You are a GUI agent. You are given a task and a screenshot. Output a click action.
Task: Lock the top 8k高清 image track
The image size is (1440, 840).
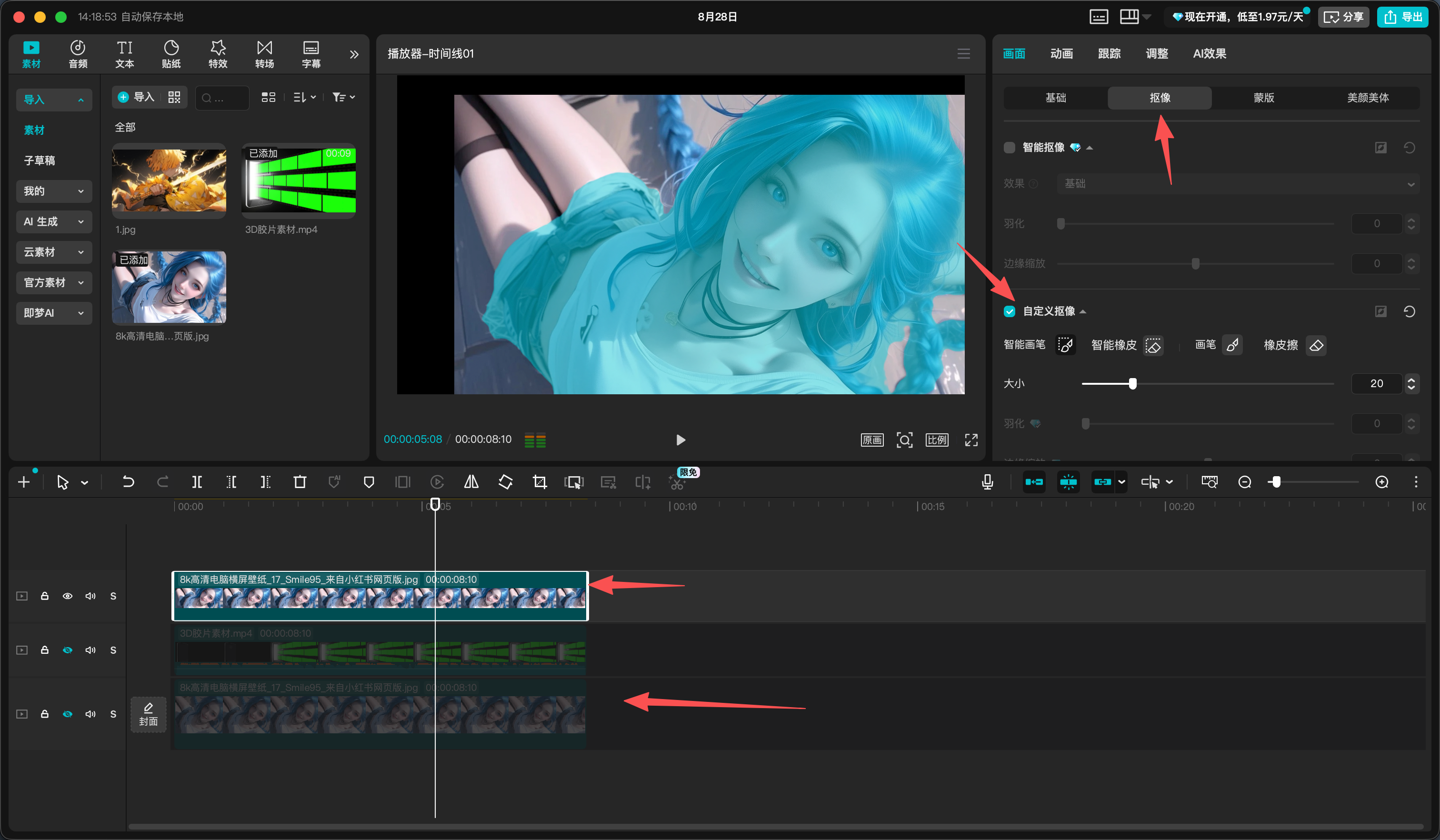click(45, 596)
